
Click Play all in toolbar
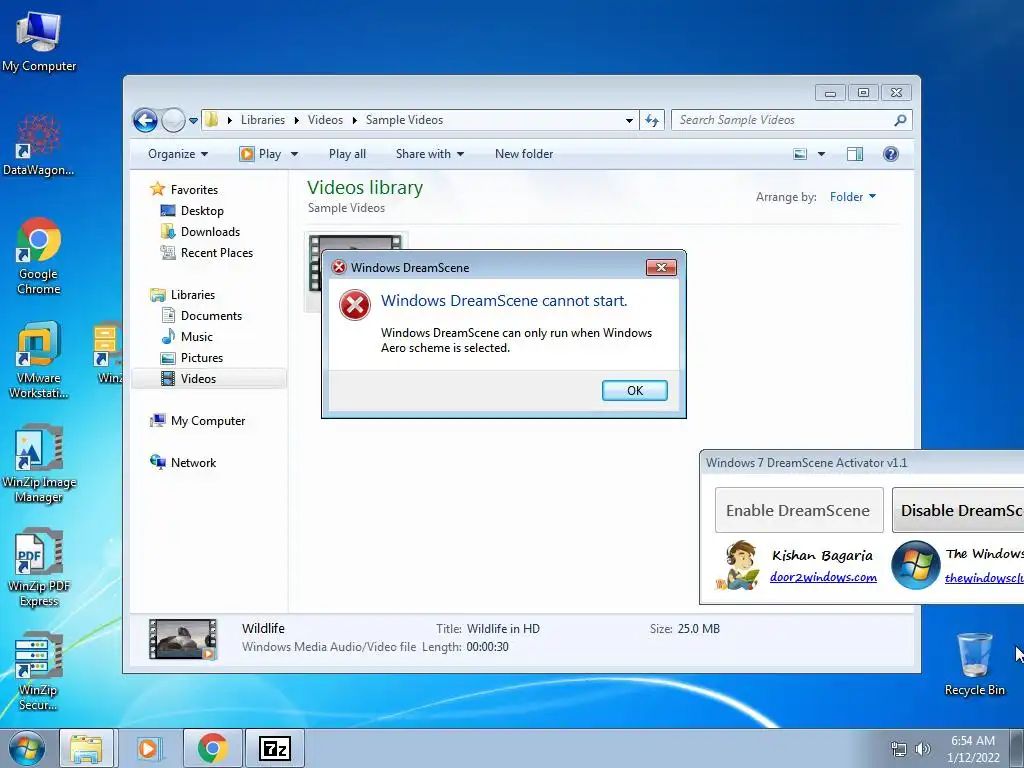click(347, 154)
